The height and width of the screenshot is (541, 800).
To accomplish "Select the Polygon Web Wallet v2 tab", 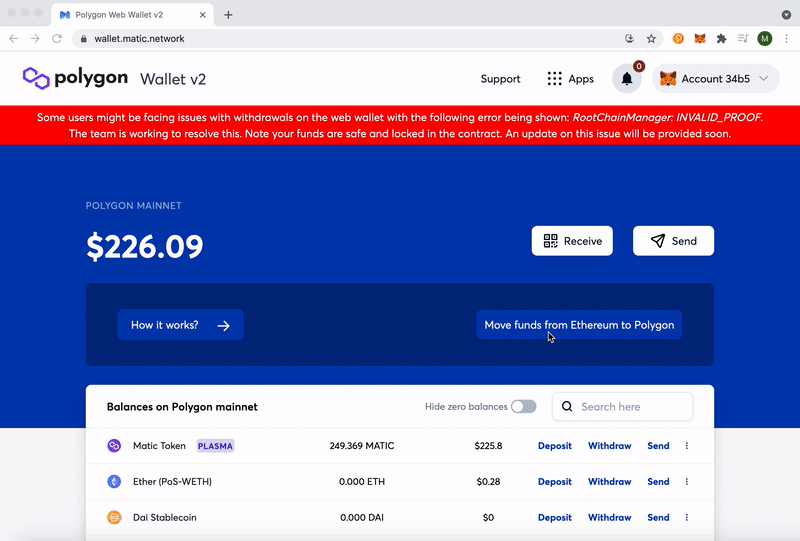I will [132, 15].
